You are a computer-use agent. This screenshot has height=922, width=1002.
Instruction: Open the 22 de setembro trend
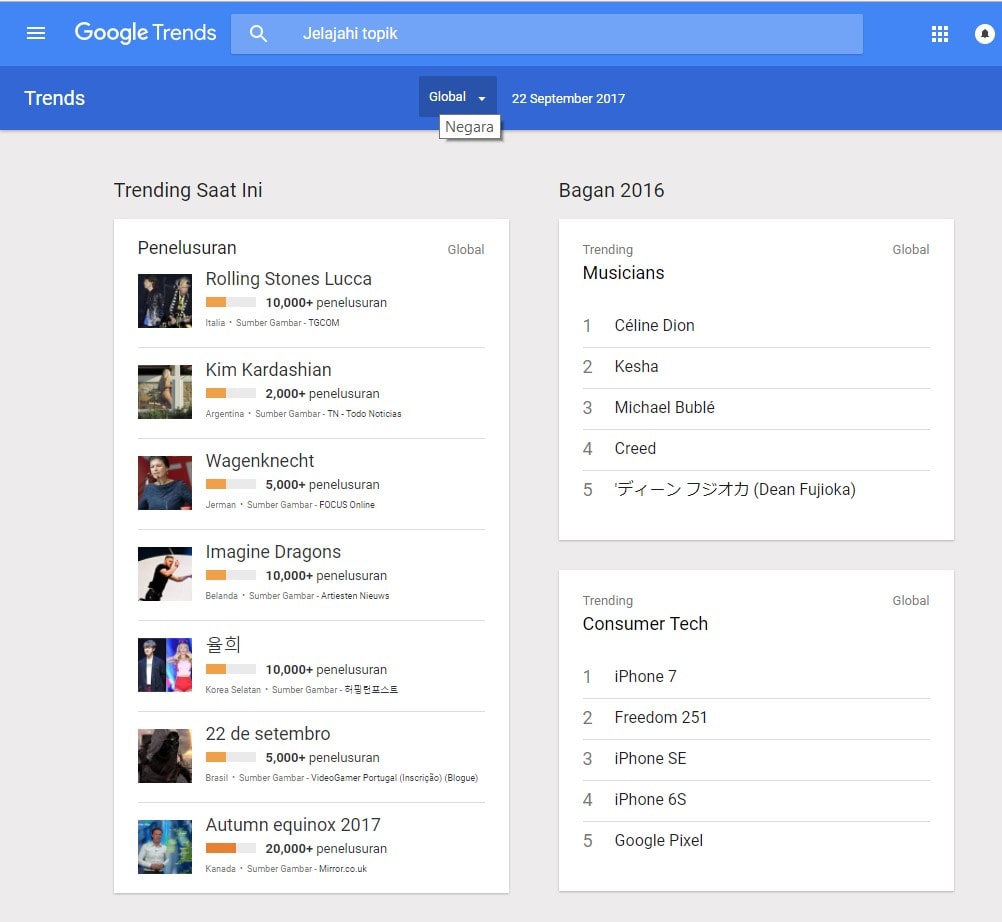tap(268, 734)
